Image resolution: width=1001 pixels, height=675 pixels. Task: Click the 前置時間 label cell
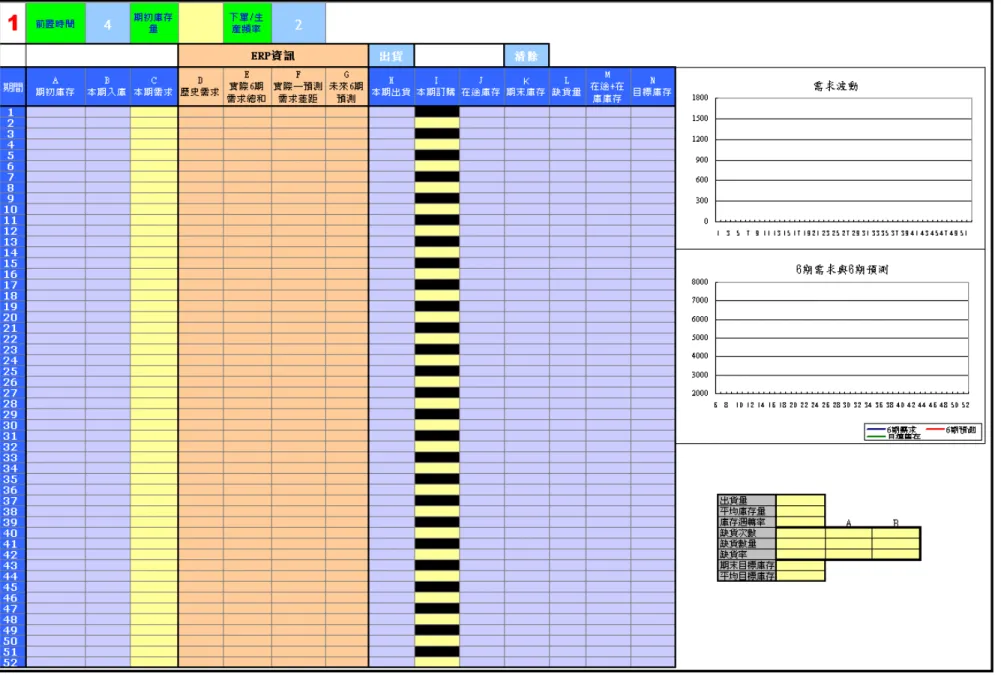tap(56, 24)
